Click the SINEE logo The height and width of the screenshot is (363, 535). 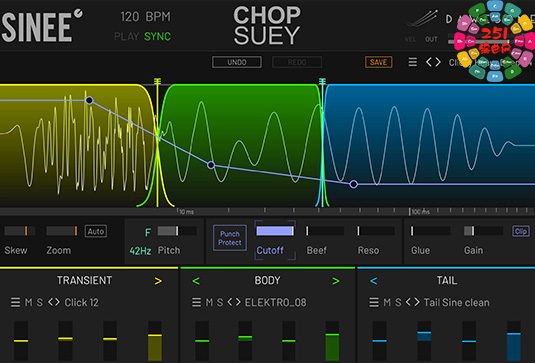[42, 26]
